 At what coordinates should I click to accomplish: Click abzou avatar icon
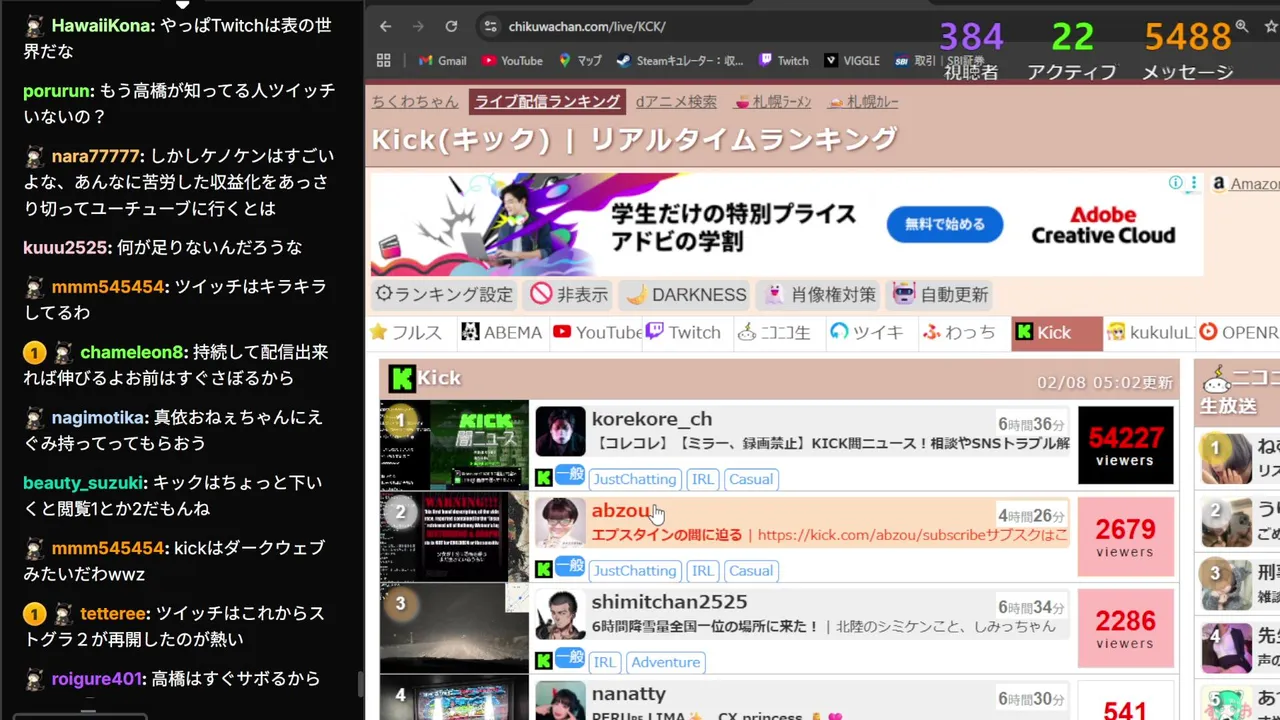[x=560, y=523]
